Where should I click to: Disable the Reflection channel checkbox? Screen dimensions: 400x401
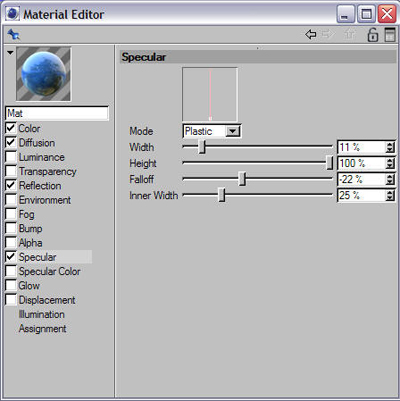point(11,185)
